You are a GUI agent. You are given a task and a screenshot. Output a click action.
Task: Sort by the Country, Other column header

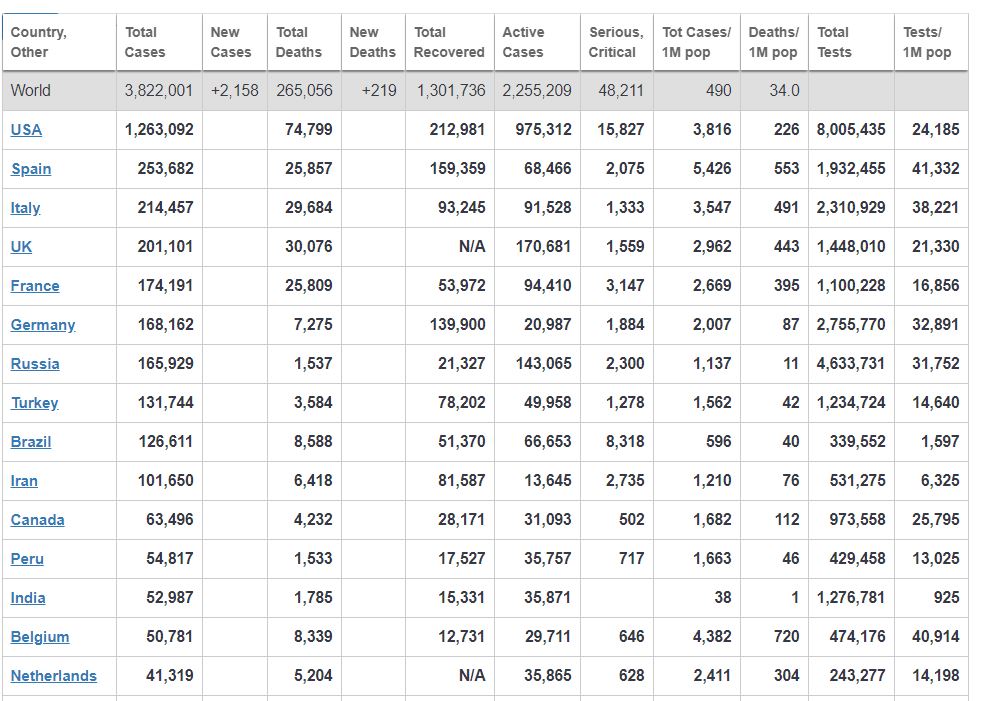pos(59,42)
